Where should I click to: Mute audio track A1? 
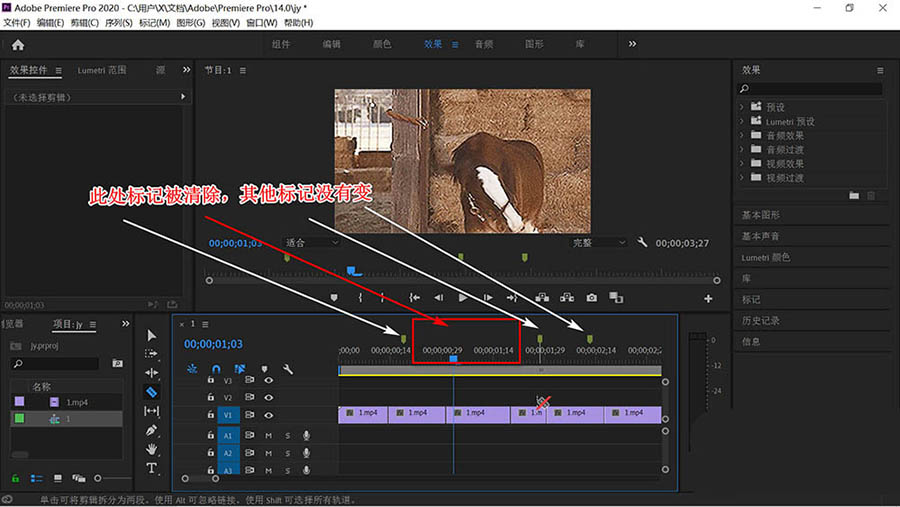(268, 435)
